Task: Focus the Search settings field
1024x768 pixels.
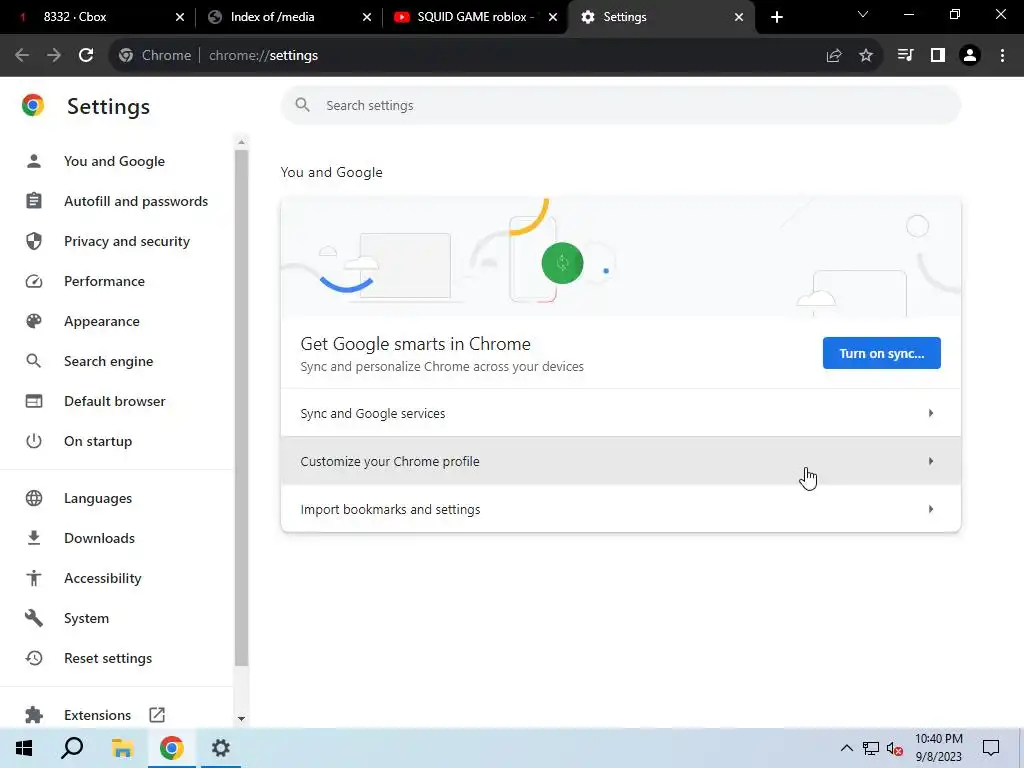Action: coord(620,105)
